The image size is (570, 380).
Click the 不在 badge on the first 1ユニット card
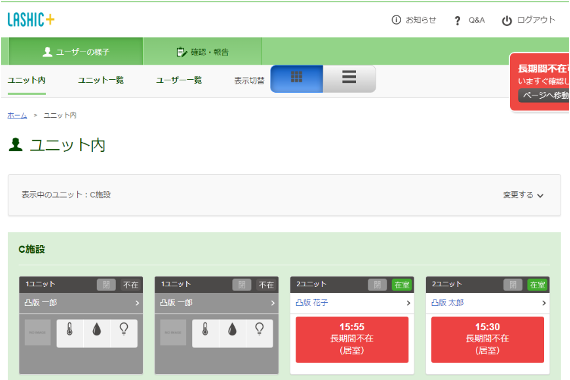coord(131,285)
